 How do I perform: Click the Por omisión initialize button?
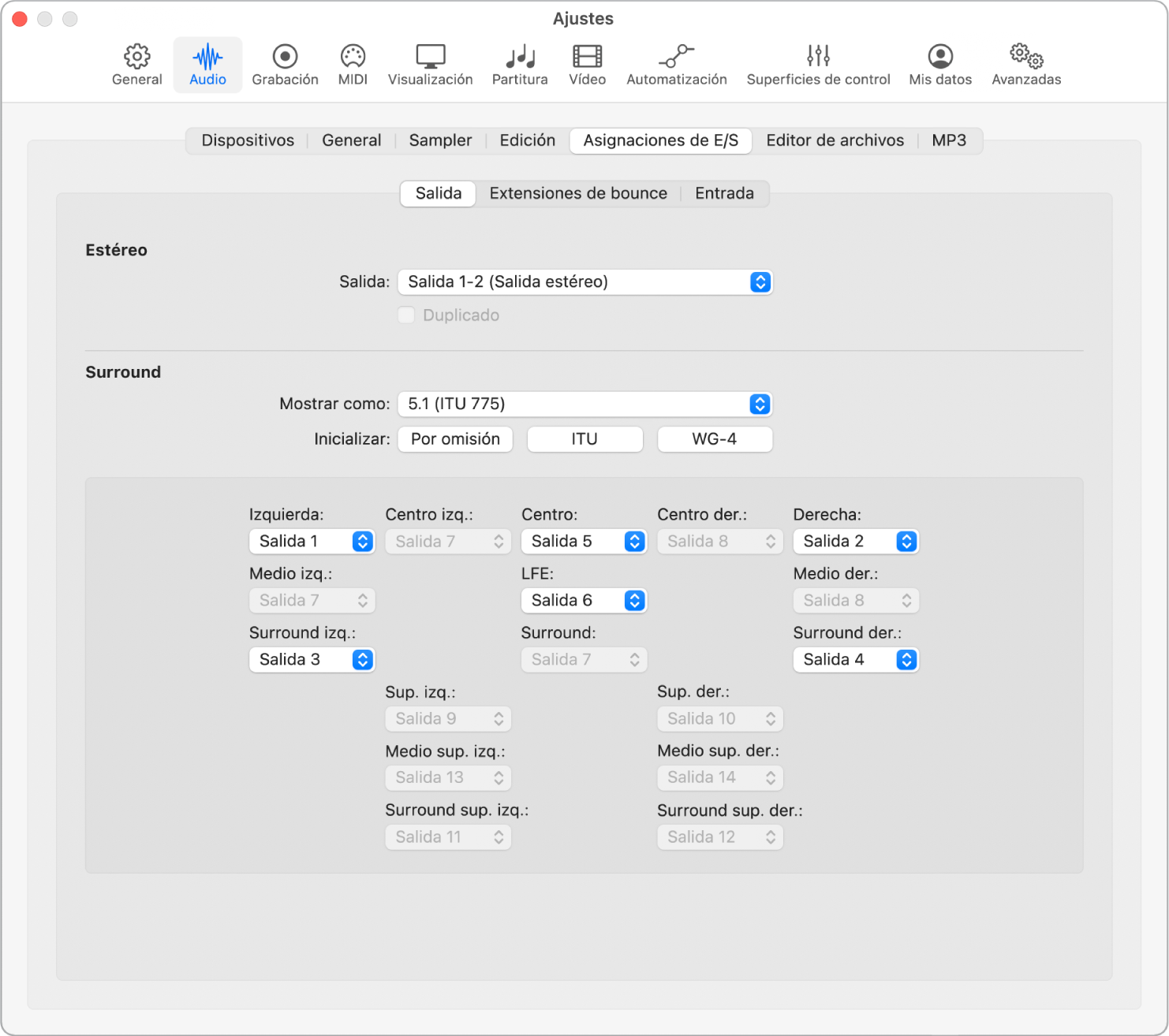[455, 439]
